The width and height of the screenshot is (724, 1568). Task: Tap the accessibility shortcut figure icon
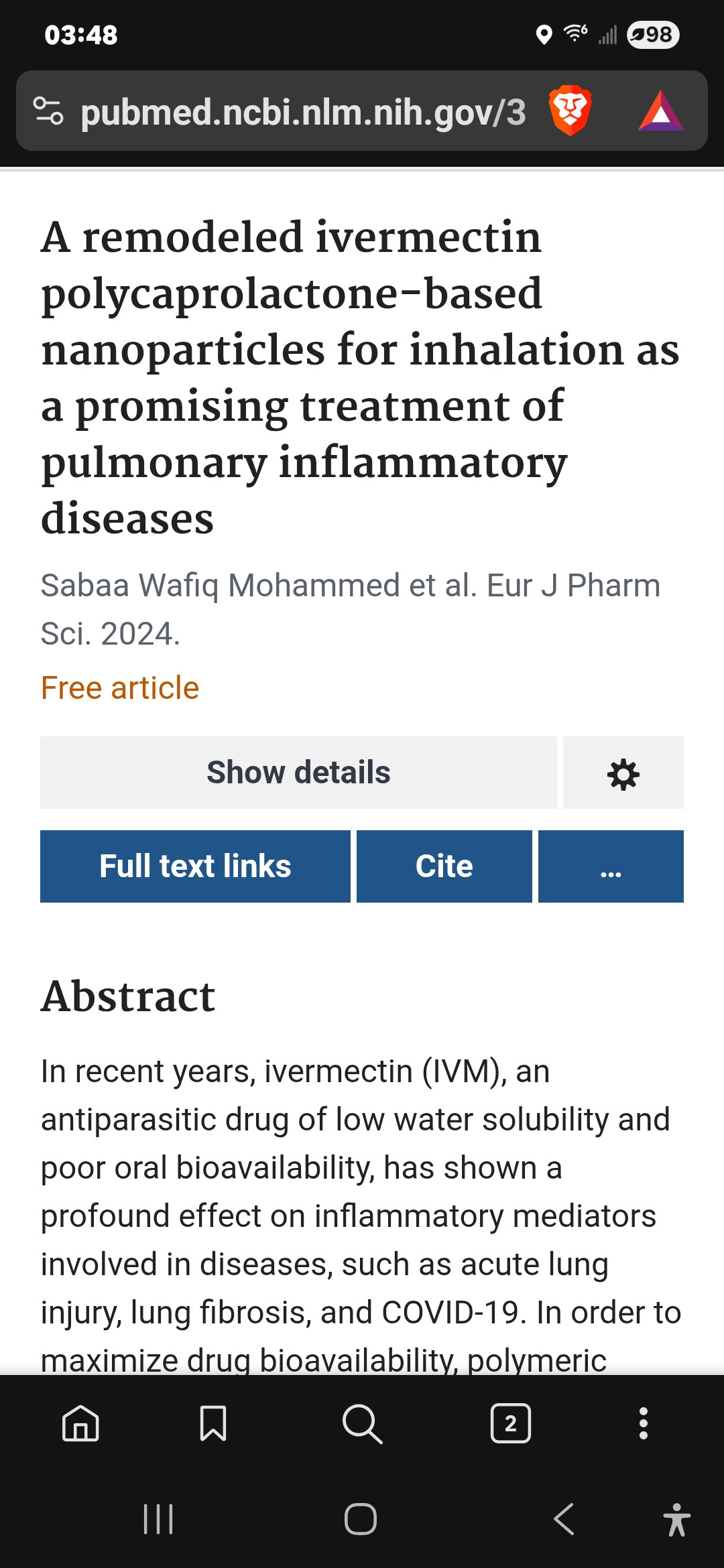click(676, 1519)
